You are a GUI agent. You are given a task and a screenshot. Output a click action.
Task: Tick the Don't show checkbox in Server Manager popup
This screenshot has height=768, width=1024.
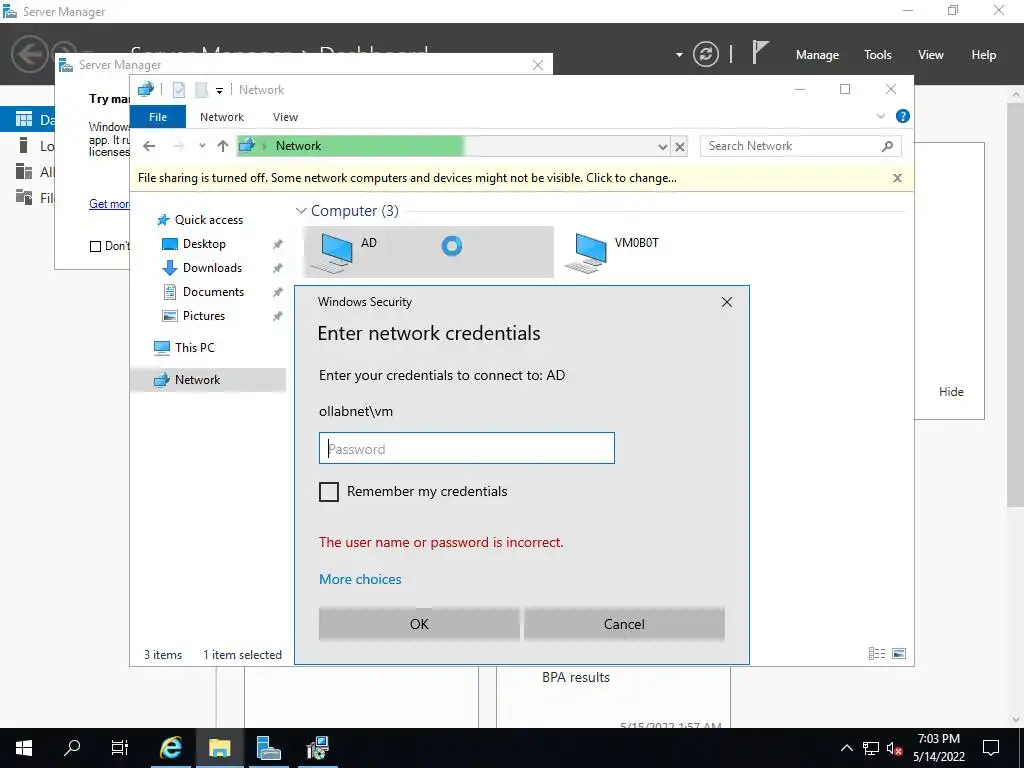click(x=95, y=246)
